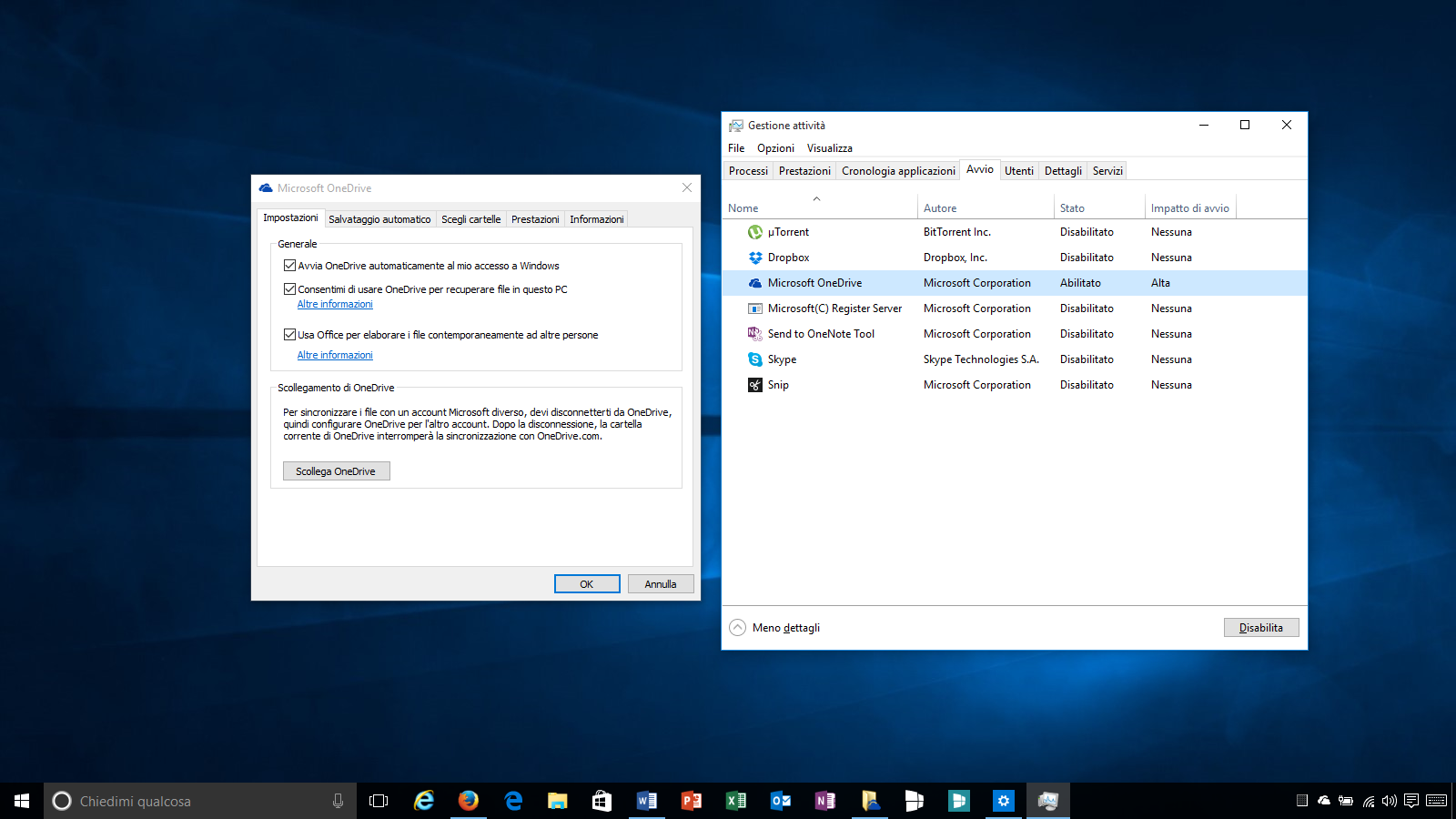Launch Excel from the taskbar
The height and width of the screenshot is (819, 1456).
(x=736, y=801)
